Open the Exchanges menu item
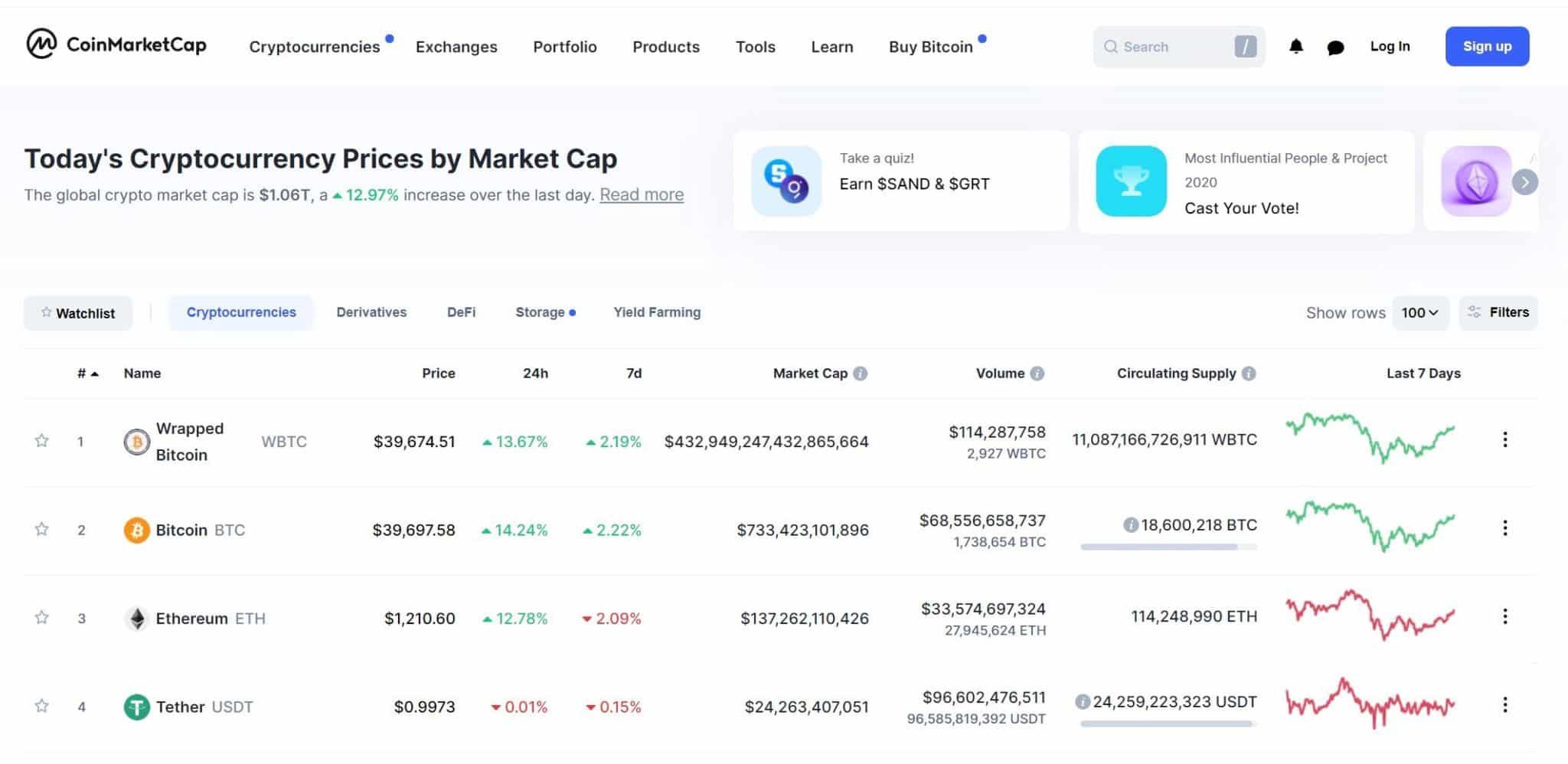Image resolution: width=1568 pixels, height=764 pixels. click(x=456, y=47)
